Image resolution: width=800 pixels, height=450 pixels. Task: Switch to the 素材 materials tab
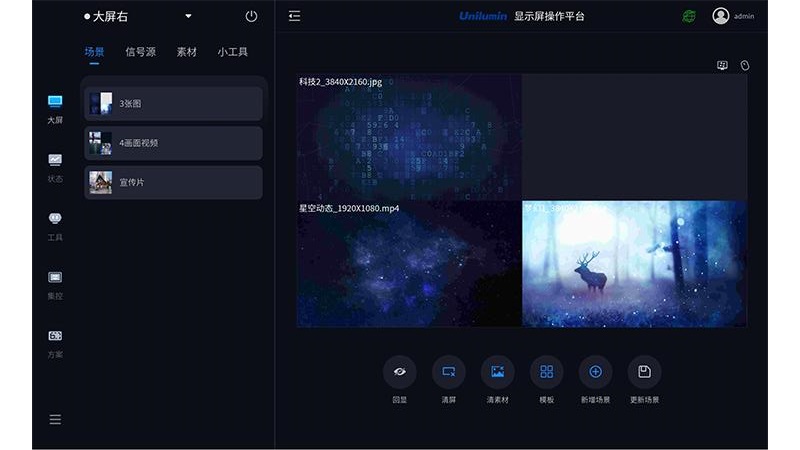[x=186, y=51]
